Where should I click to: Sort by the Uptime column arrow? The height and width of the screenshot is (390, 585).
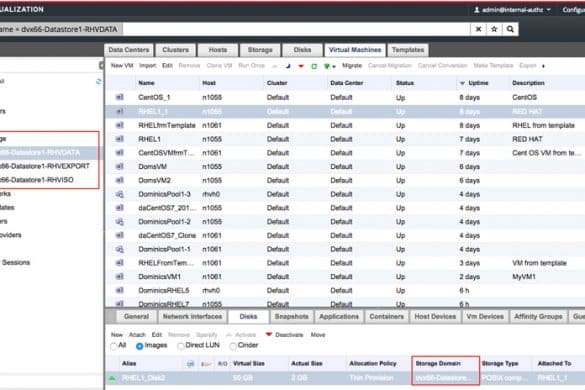462,83
